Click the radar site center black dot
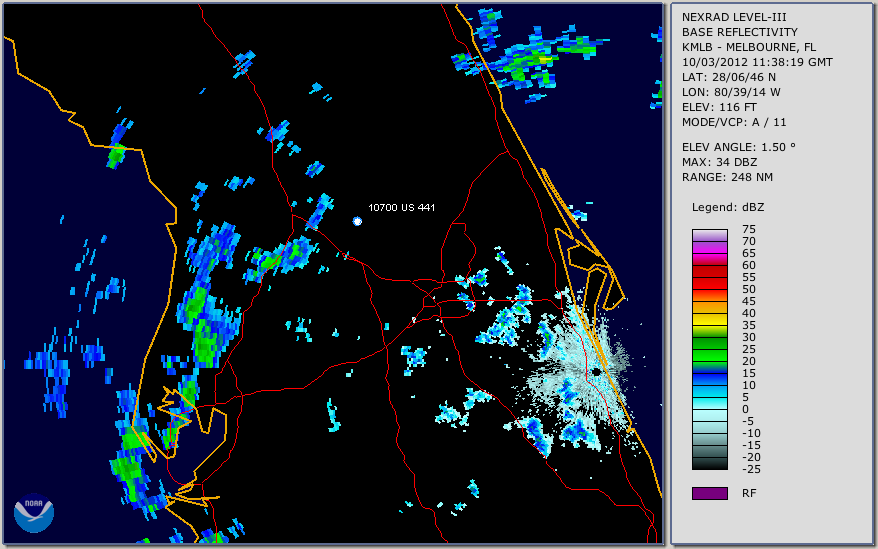This screenshot has width=878, height=549. click(x=596, y=372)
